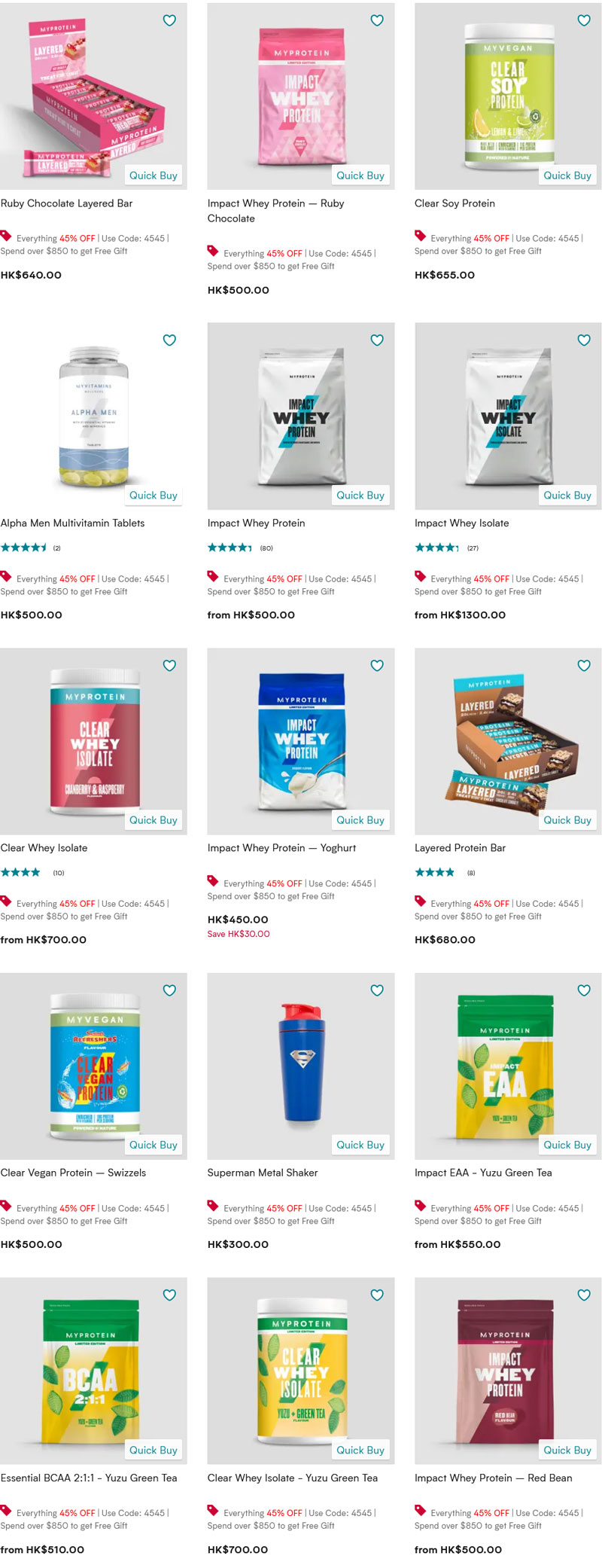Viewport: 602px width, 1568px height.
Task: Save Clear Whey Isolate Cranberry with heart icon
Action: [x=169, y=665]
